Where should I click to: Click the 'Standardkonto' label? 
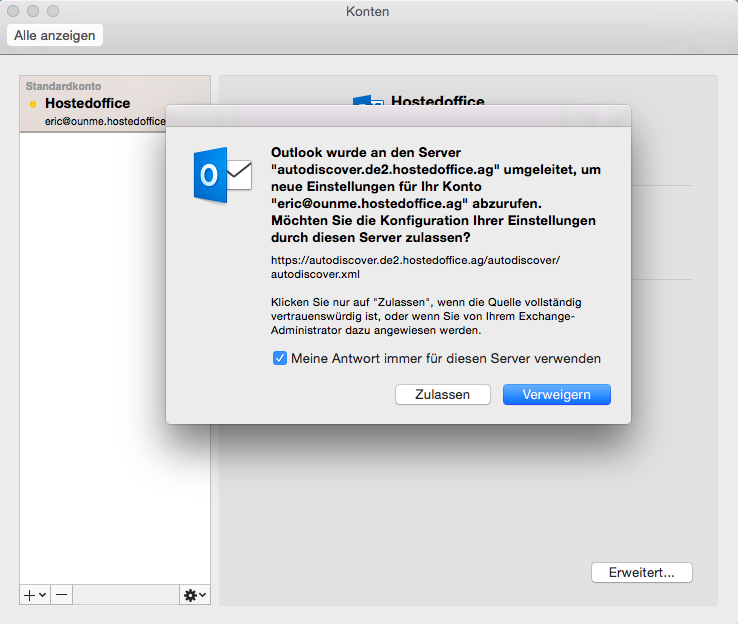(x=64, y=86)
